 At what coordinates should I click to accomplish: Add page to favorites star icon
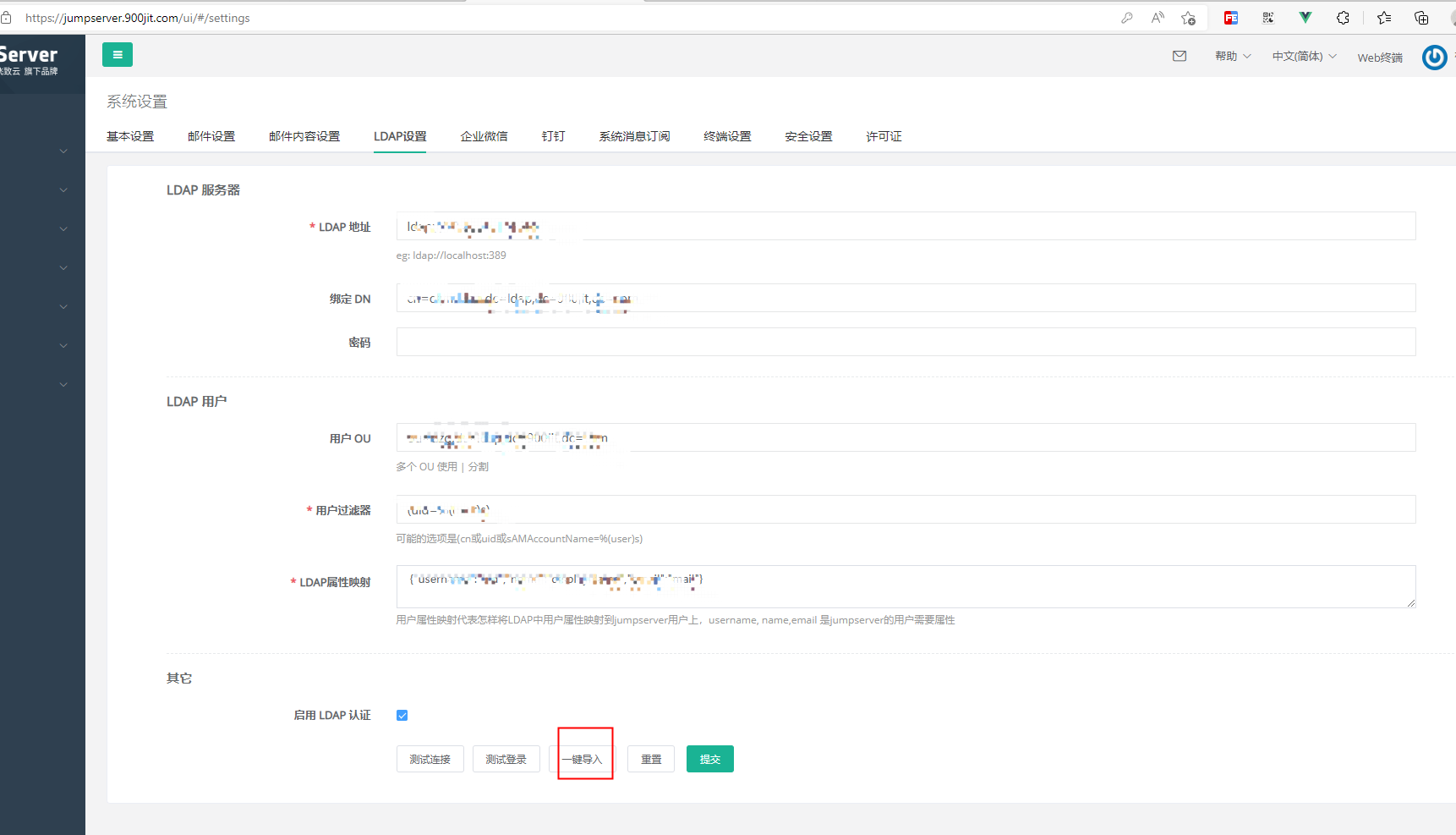coord(1189,18)
